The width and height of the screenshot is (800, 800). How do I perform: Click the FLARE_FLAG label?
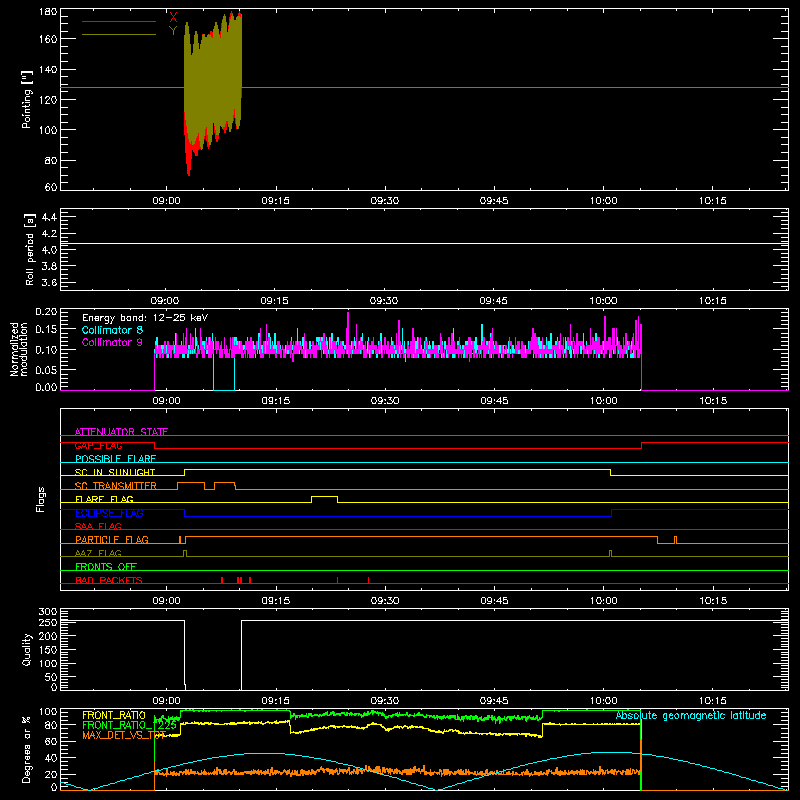click(104, 499)
